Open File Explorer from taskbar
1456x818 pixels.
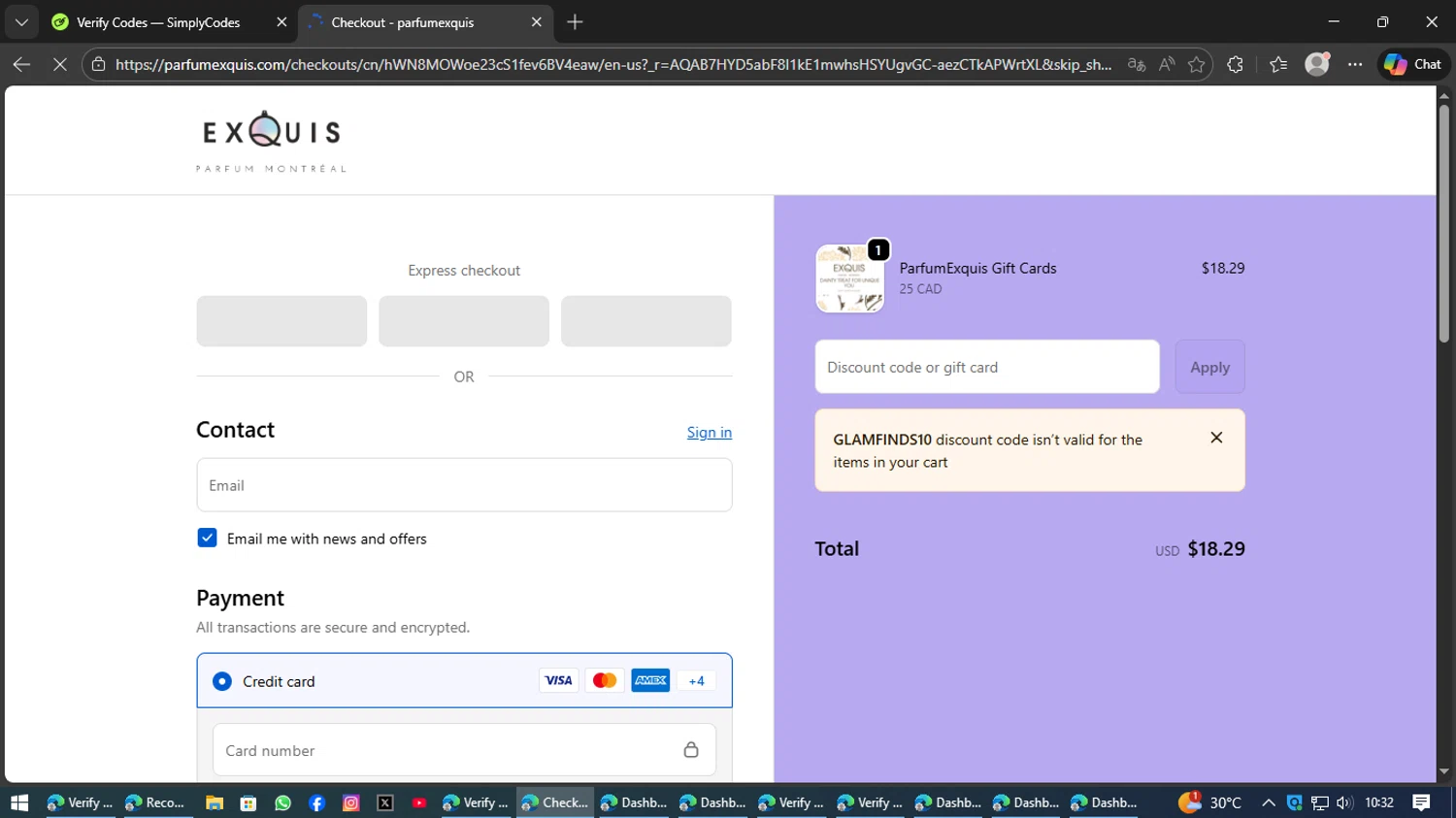(215, 802)
